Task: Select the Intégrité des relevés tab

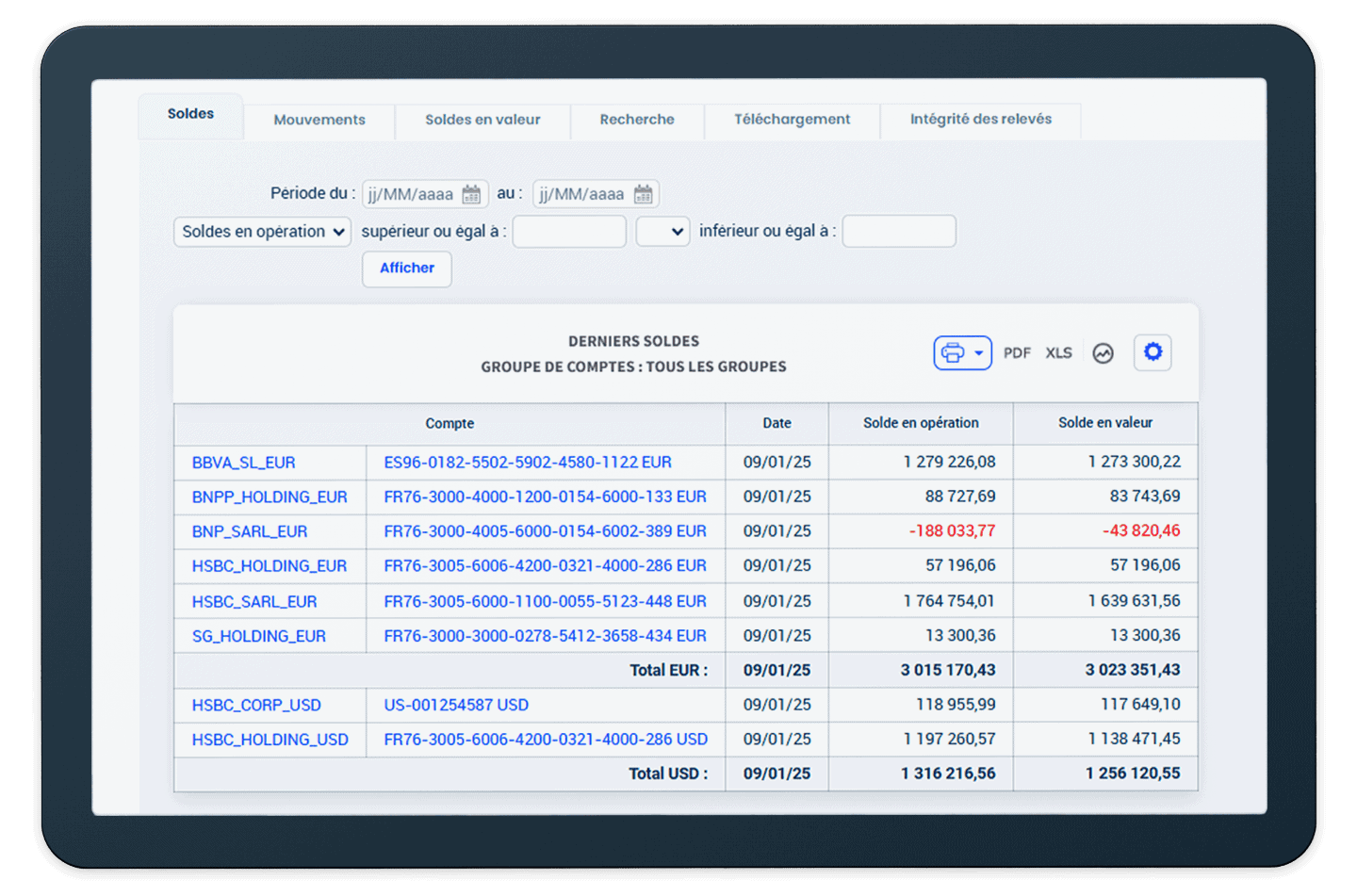Action: pos(980,120)
